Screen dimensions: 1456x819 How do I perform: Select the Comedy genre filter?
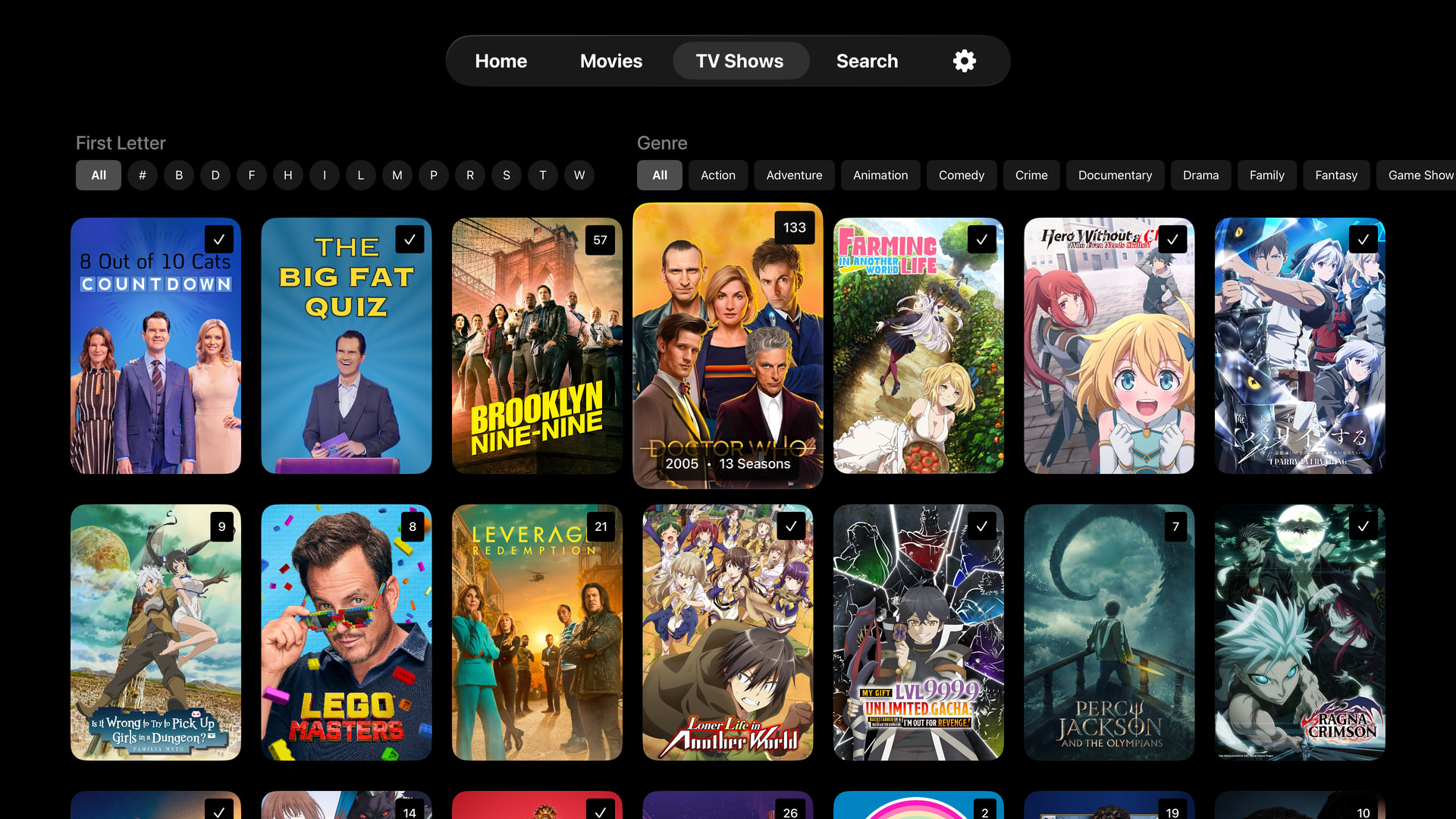pyautogui.click(x=961, y=175)
